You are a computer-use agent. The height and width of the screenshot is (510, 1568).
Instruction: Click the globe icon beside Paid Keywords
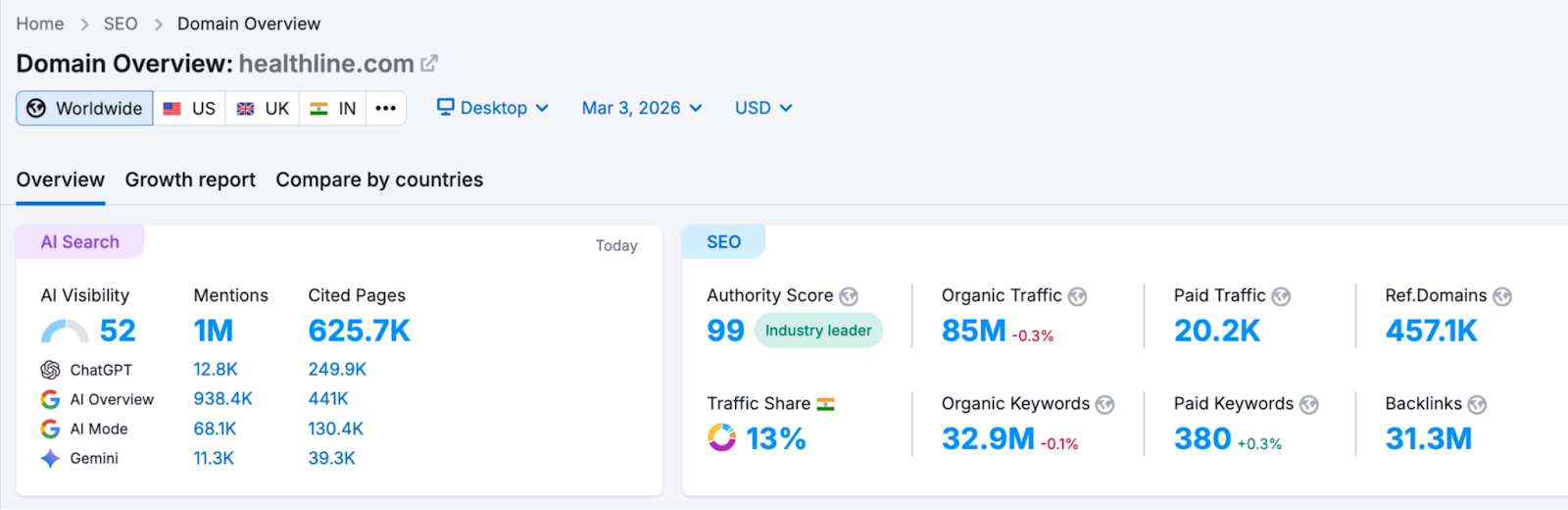1308,404
